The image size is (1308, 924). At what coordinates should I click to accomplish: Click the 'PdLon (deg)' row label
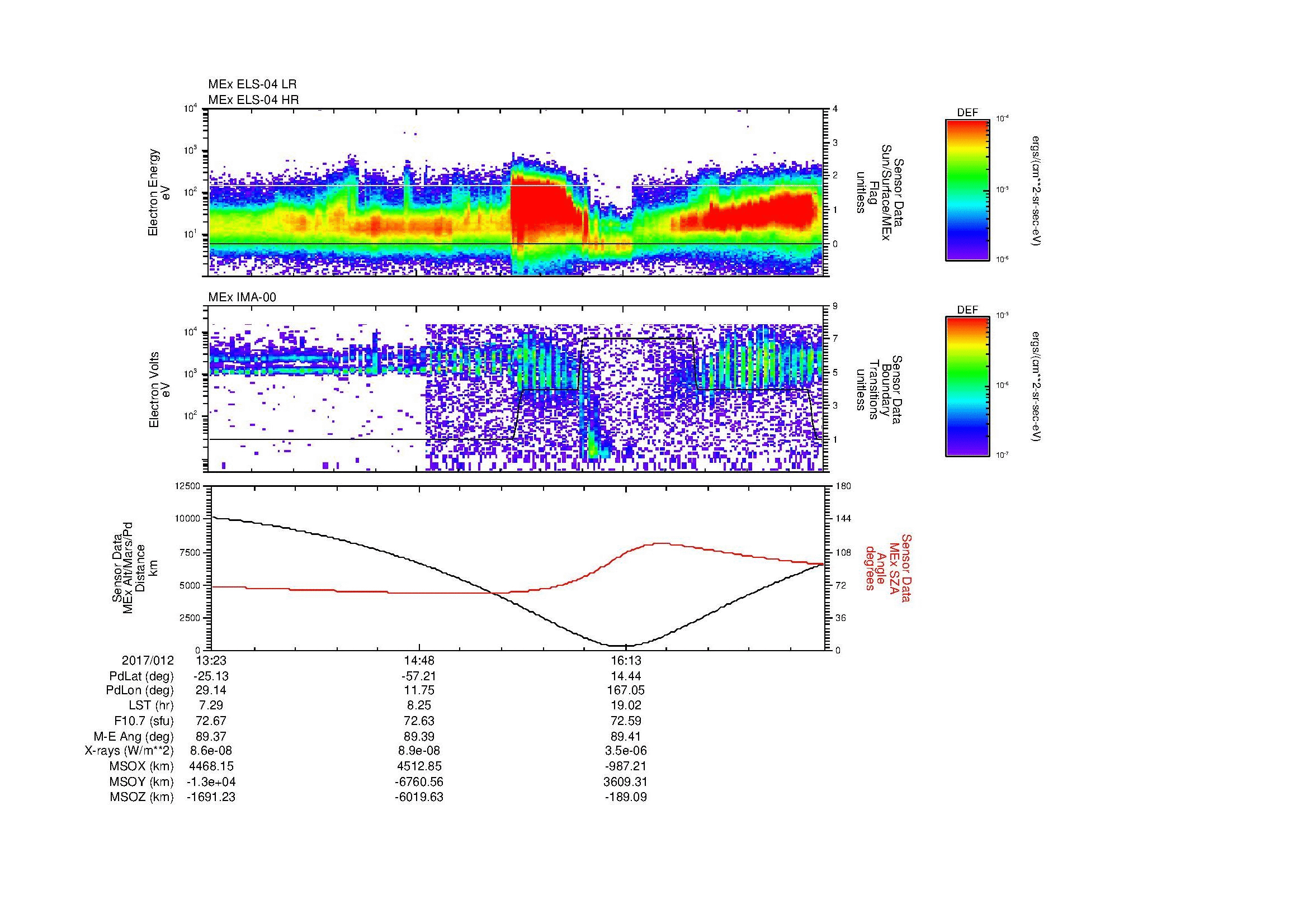point(140,690)
